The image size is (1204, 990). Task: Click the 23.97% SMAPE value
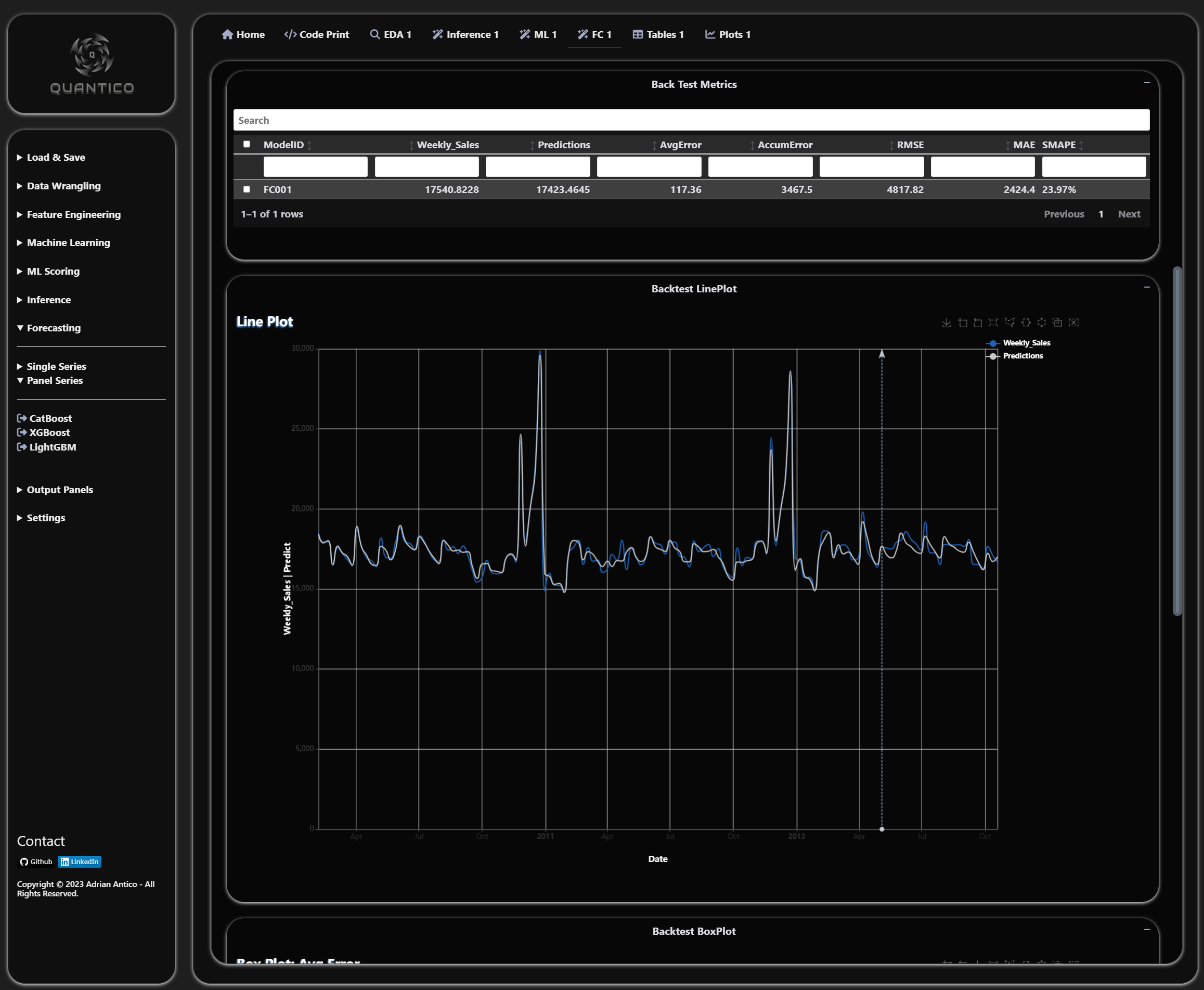point(1058,190)
